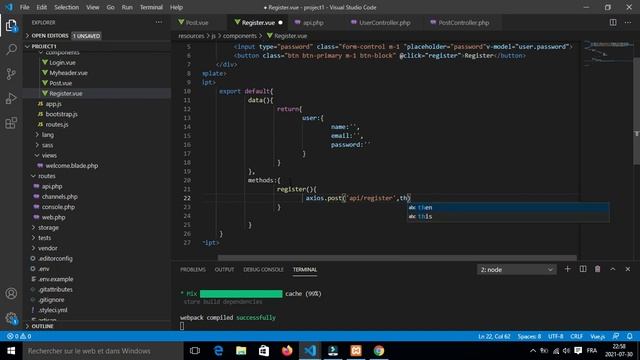The image size is (640, 360).
Task: Create a new terminal with plus icon
Action: pyautogui.click(x=567, y=269)
